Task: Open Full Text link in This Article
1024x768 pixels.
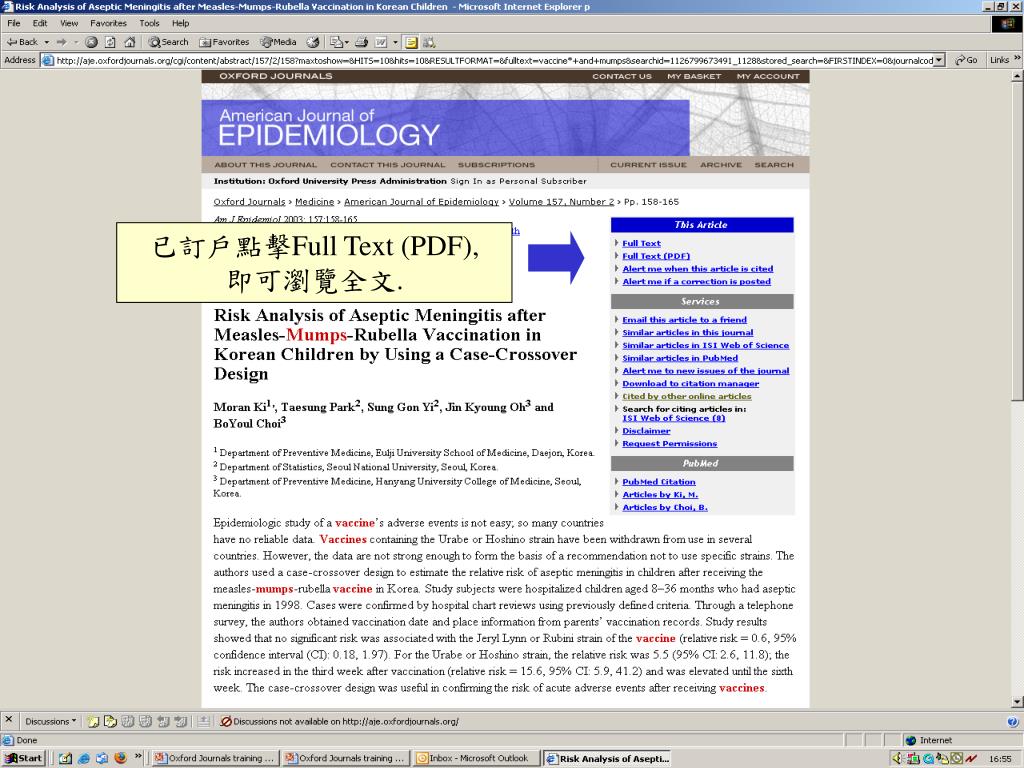Action: point(641,243)
